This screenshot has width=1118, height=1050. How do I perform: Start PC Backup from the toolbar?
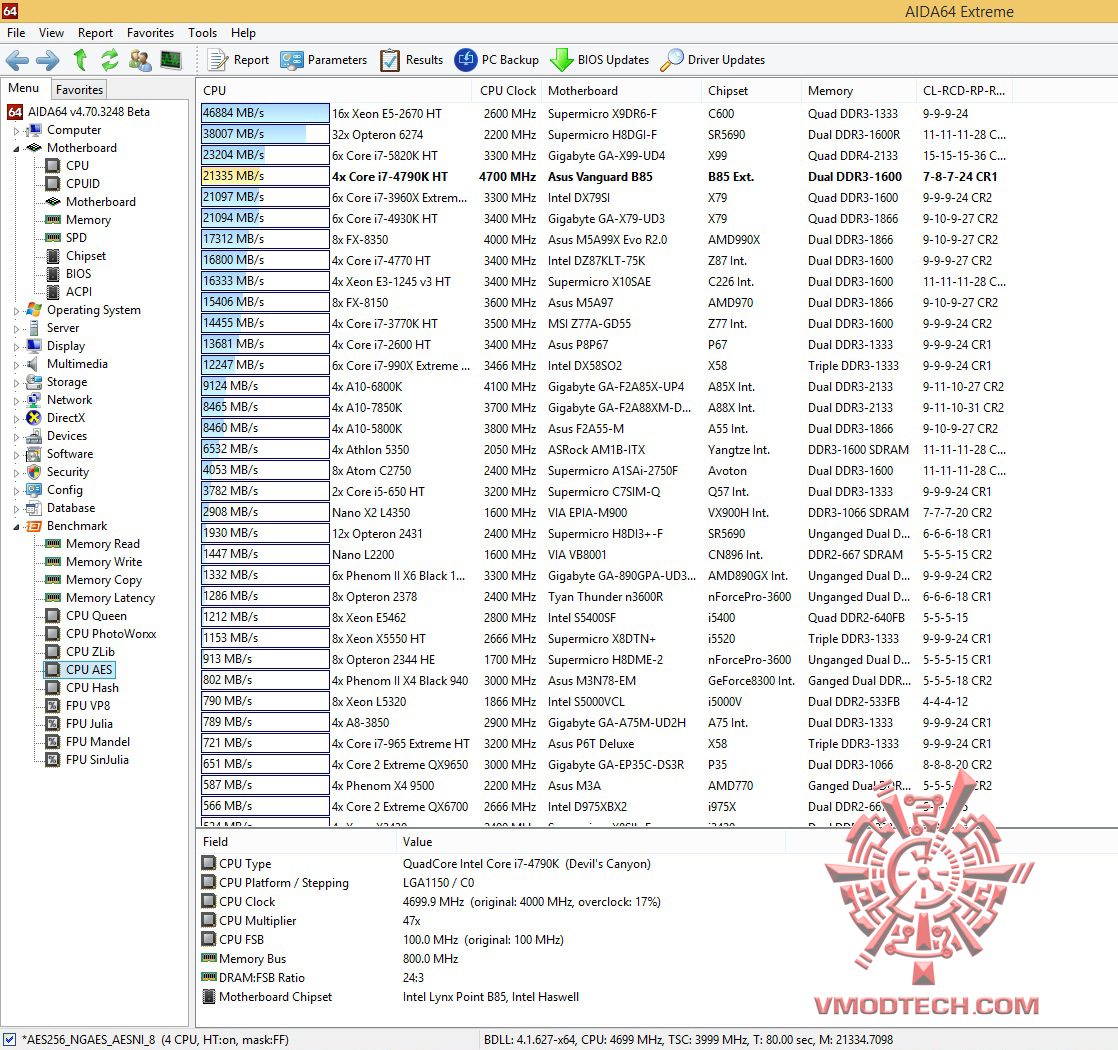tap(497, 61)
